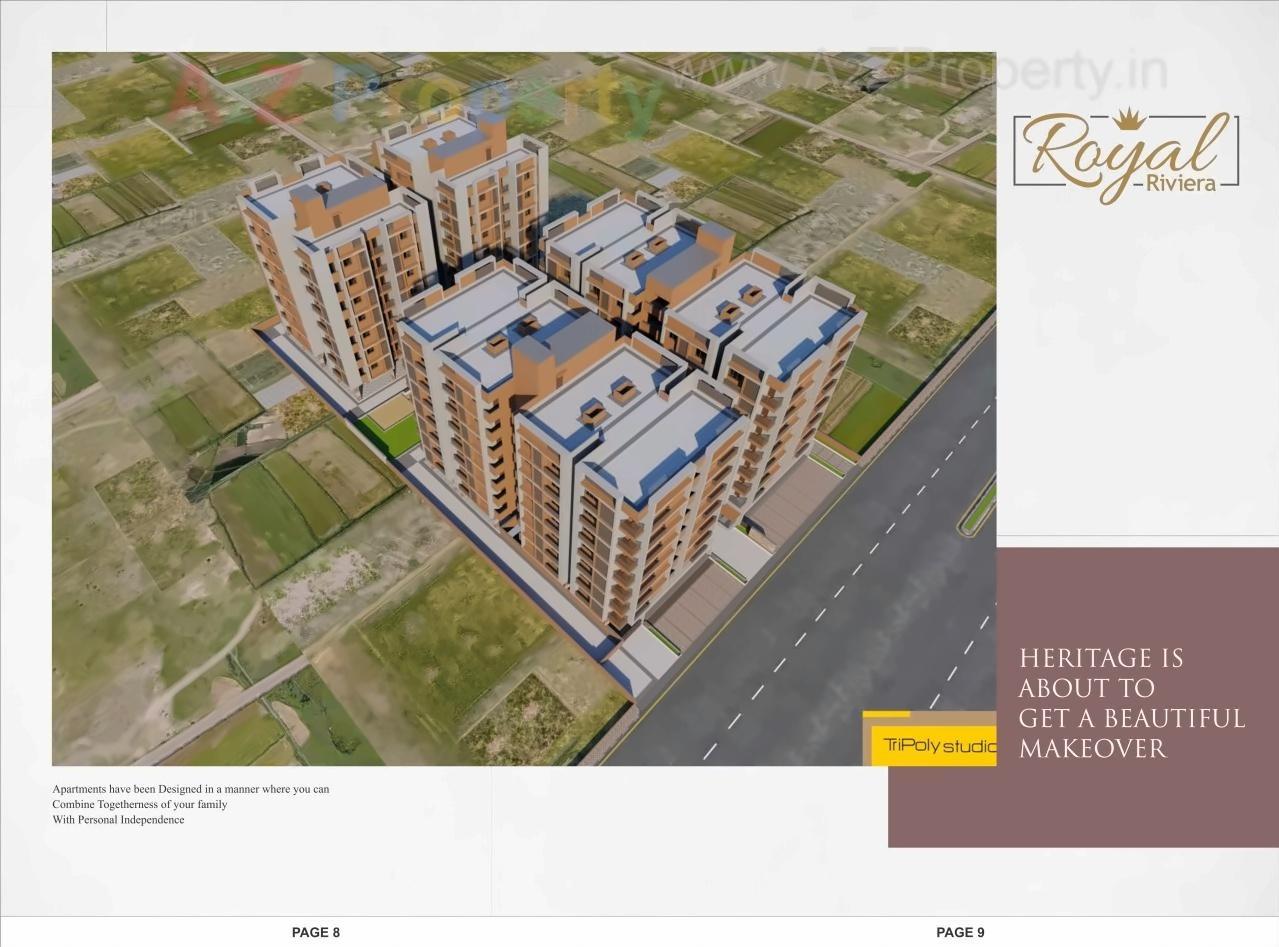Expand the PAGE 8 footer section
The height and width of the screenshot is (947, 1279).
315,931
